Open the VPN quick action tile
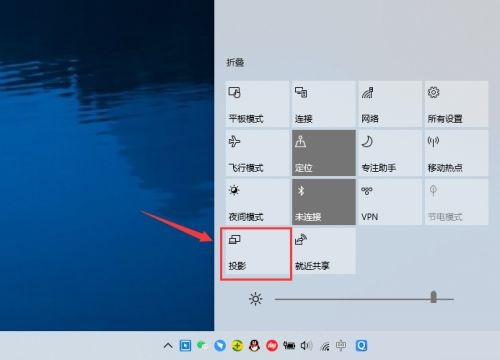 (x=390, y=202)
